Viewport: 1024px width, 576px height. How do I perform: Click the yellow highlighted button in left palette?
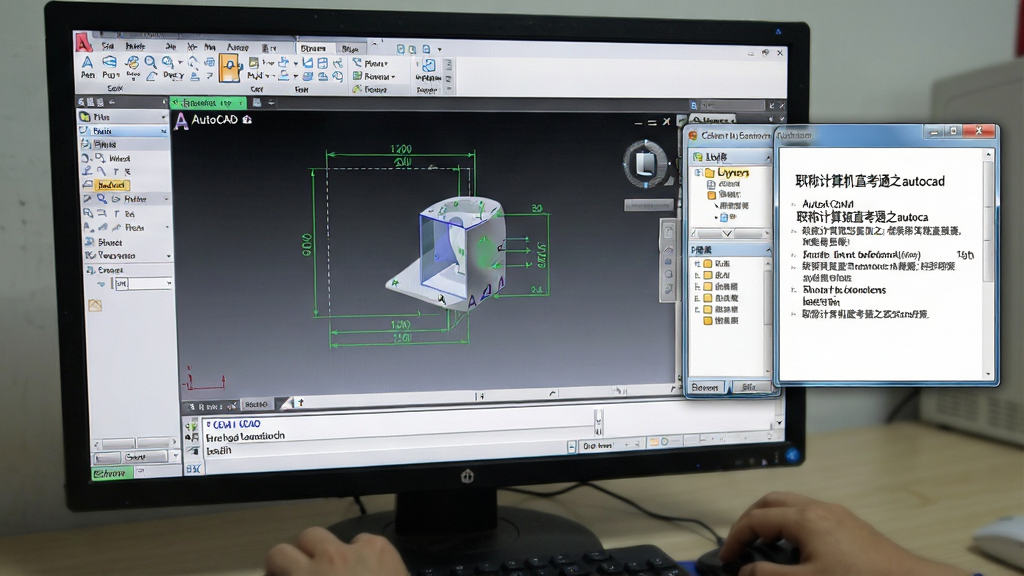[x=112, y=185]
